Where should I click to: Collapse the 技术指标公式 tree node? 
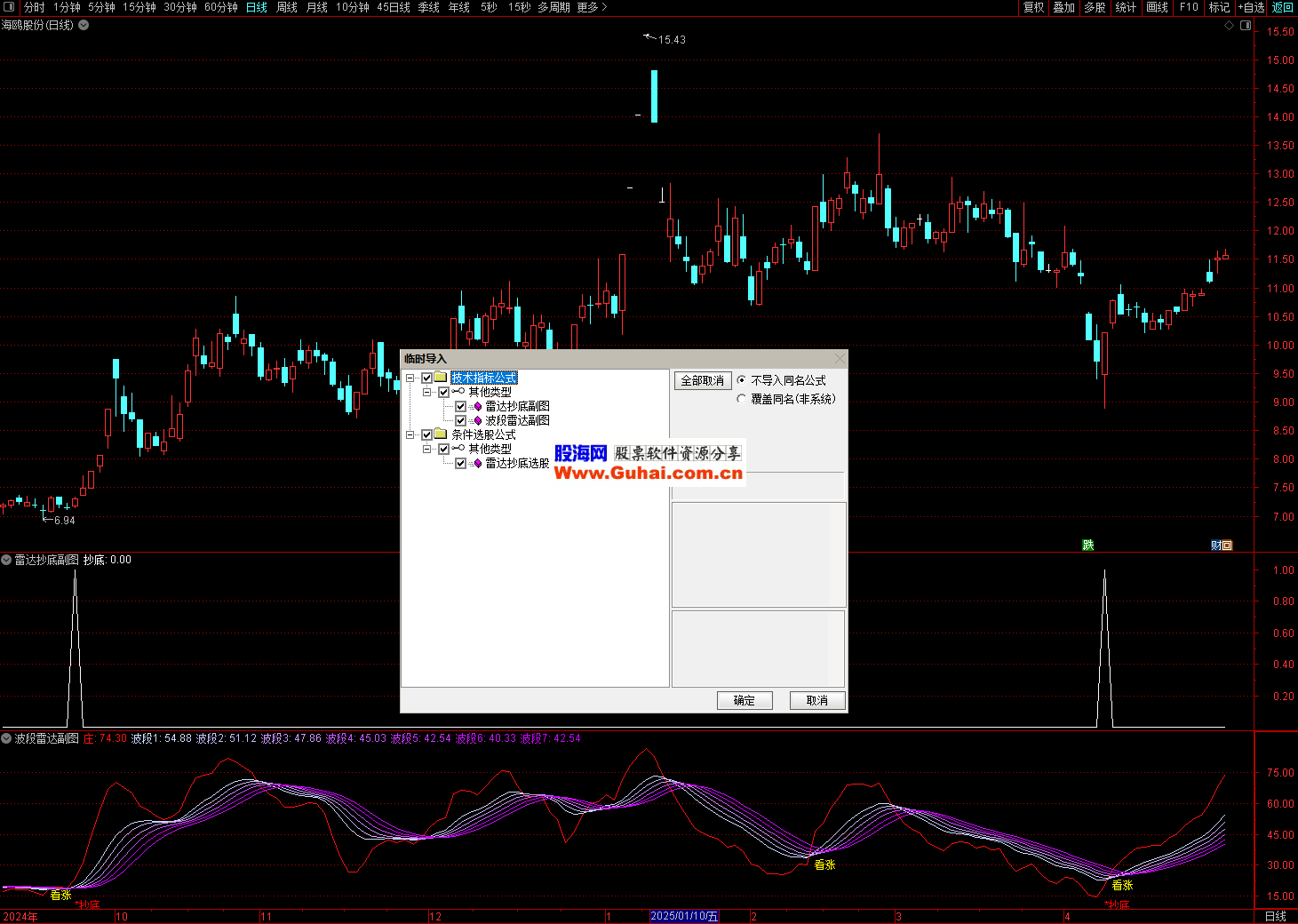[x=410, y=378]
